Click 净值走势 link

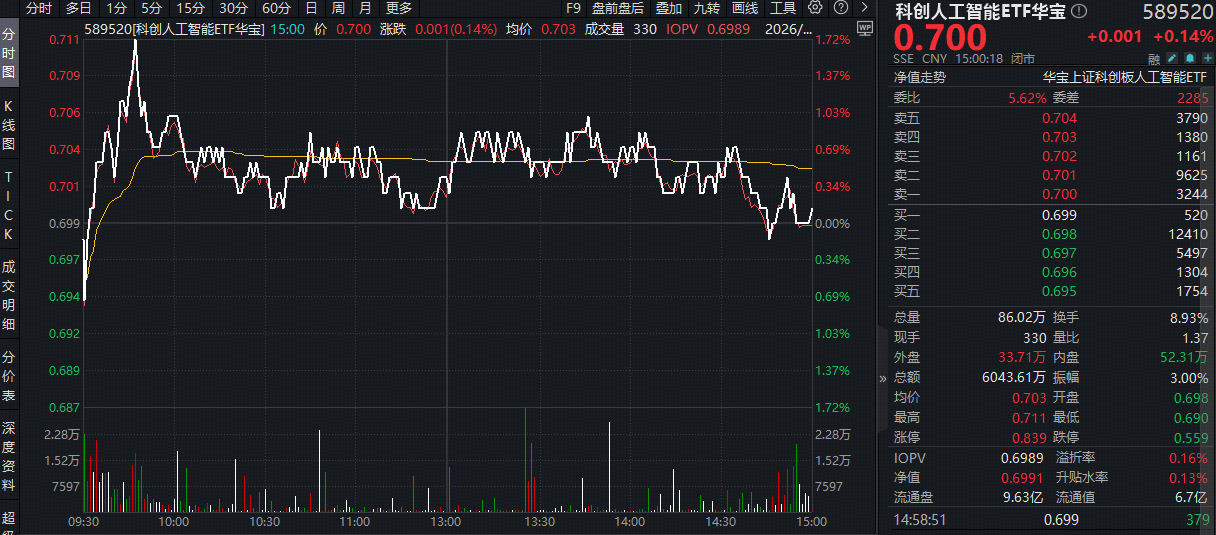point(919,77)
